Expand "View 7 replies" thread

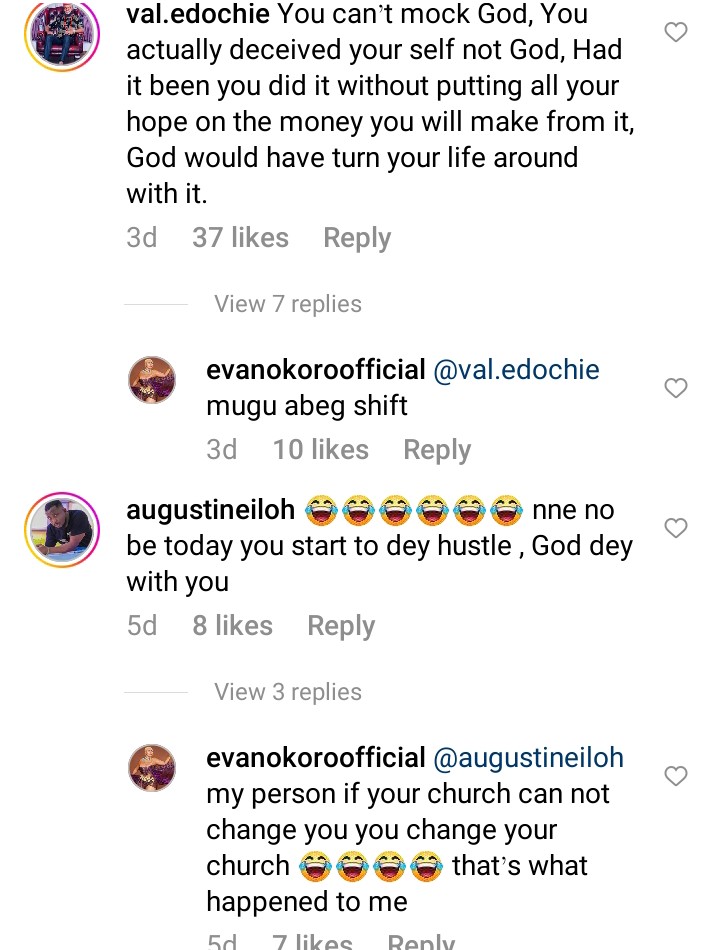[288, 304]
